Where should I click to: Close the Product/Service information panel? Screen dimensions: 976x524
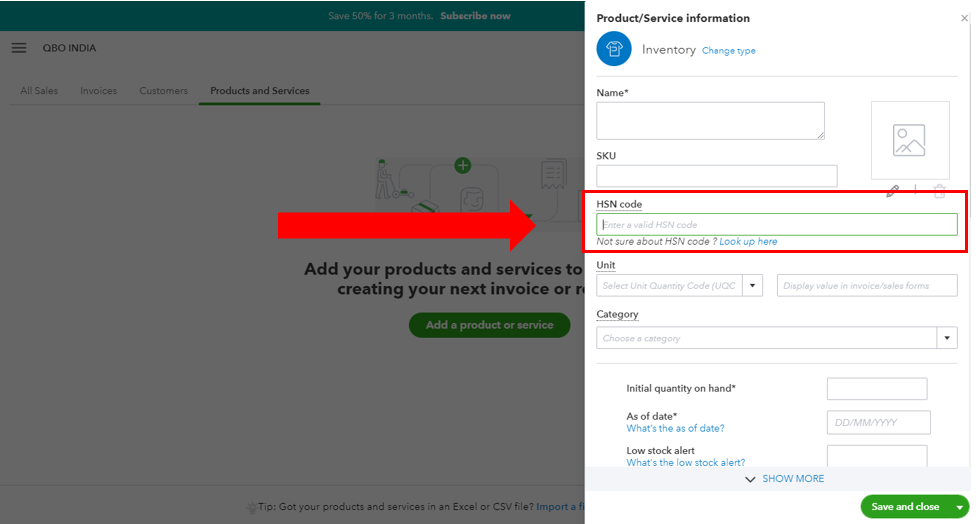point(964,18)
